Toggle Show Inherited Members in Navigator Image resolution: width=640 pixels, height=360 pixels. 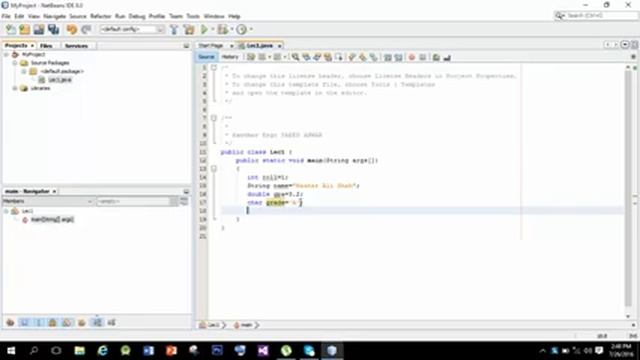10,323
